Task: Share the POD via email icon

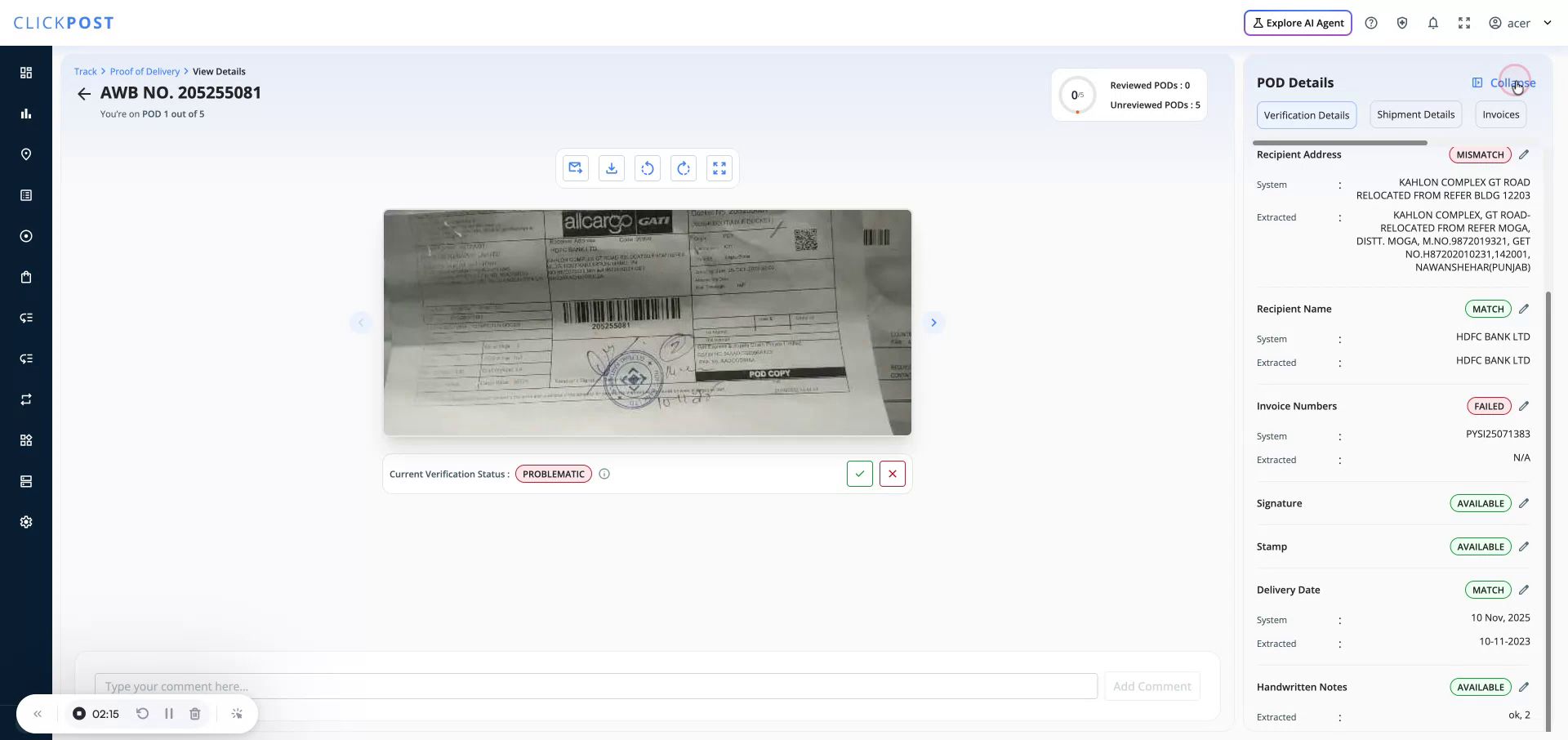Action: tap(575, 168)
